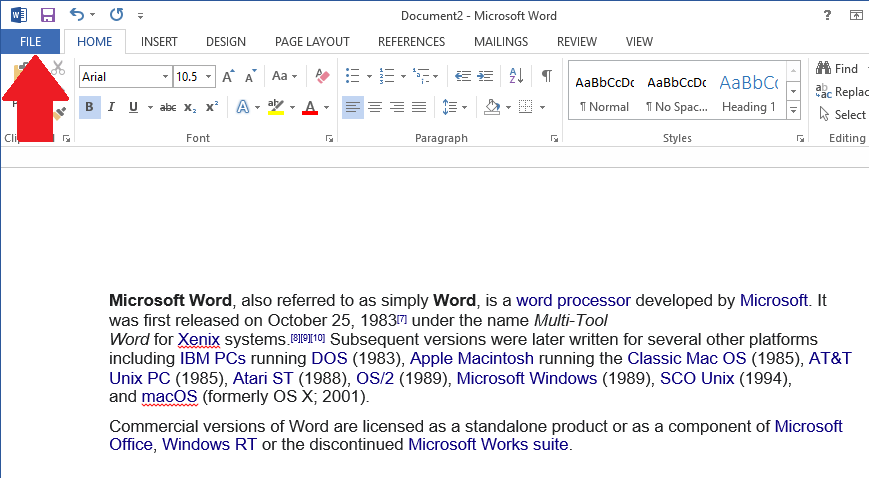Viewport: 869px width, 478px height.
Task: Open the Underline style dropdown arrow
Action: coord(150,108)
